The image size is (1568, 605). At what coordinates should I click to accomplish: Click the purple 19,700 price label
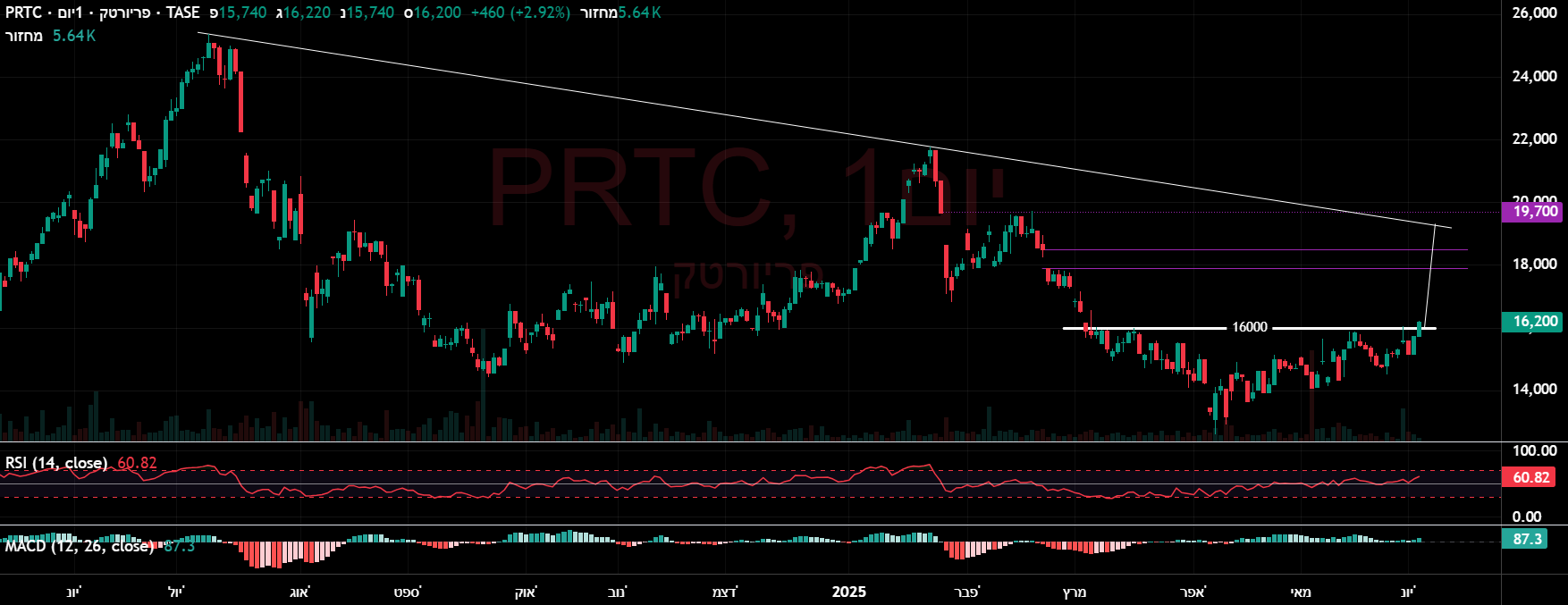coord(1534,212)
